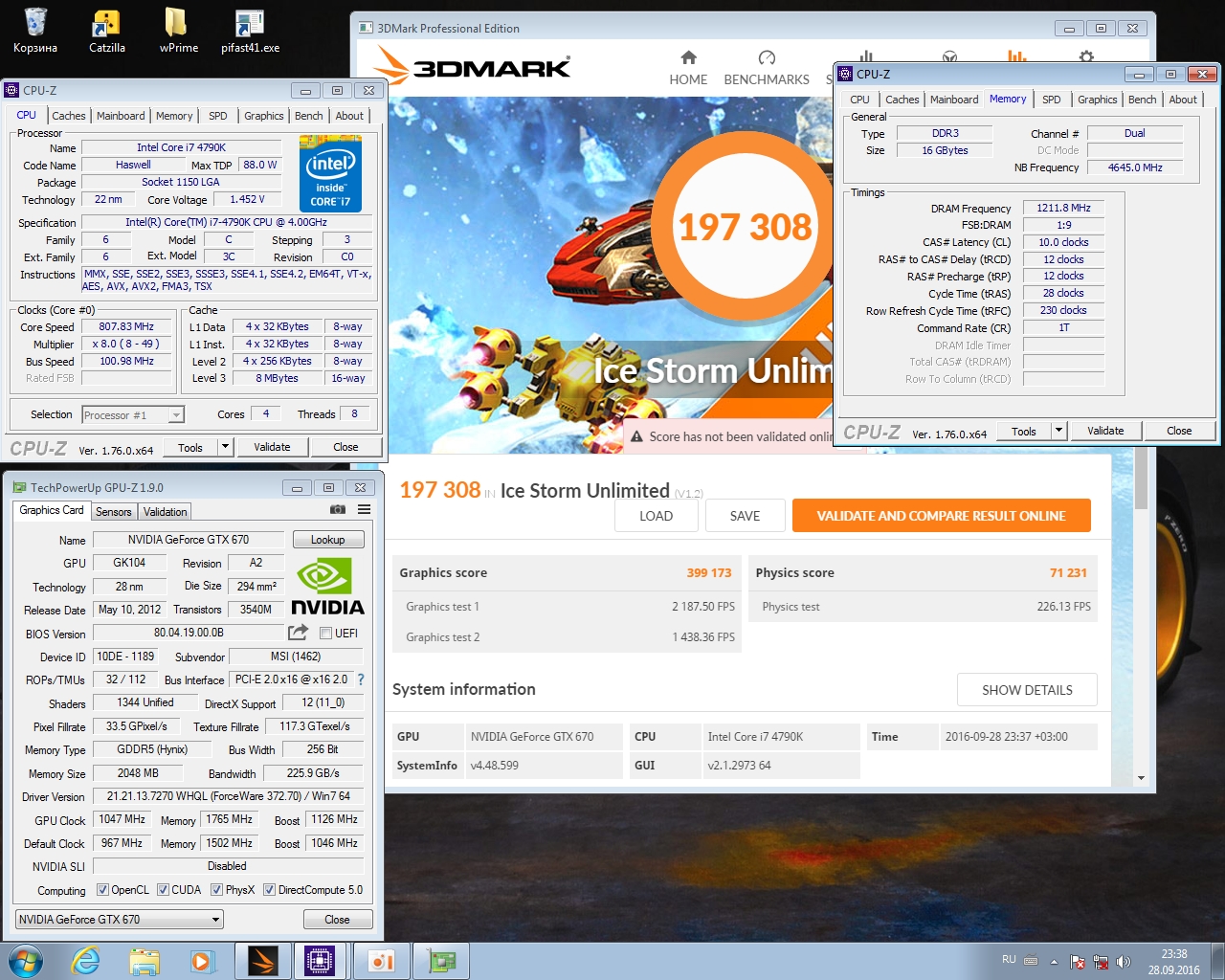Screen dimensions: 1225x980
Task: Switch to Sensors tab in GPU-Z
Action: pyautogui.click(x=113, y=512)
